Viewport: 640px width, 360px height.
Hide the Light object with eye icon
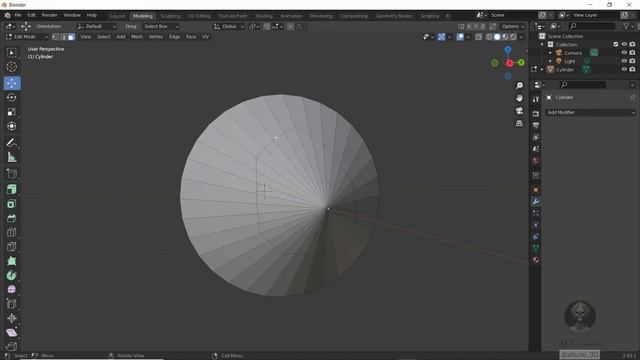tap(624, 61)
